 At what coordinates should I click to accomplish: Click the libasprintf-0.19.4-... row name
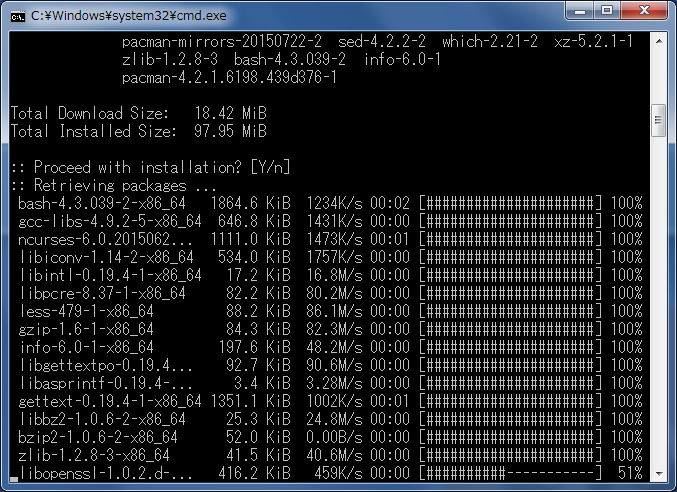[x=106, y=383]
